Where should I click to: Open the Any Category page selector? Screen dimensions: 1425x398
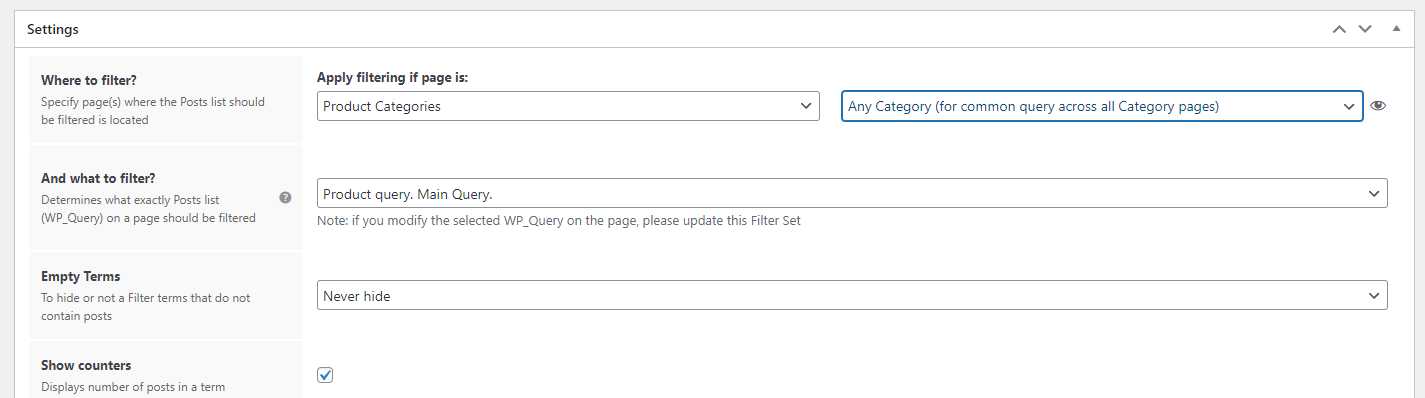click(x=1102, y=106)
